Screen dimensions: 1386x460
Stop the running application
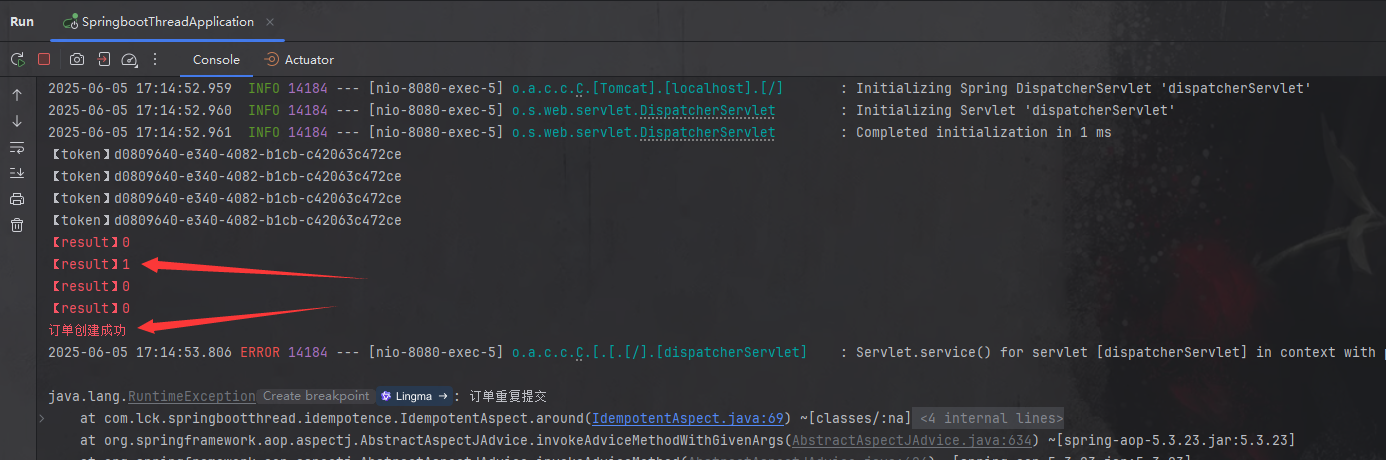tap(44, 60)
